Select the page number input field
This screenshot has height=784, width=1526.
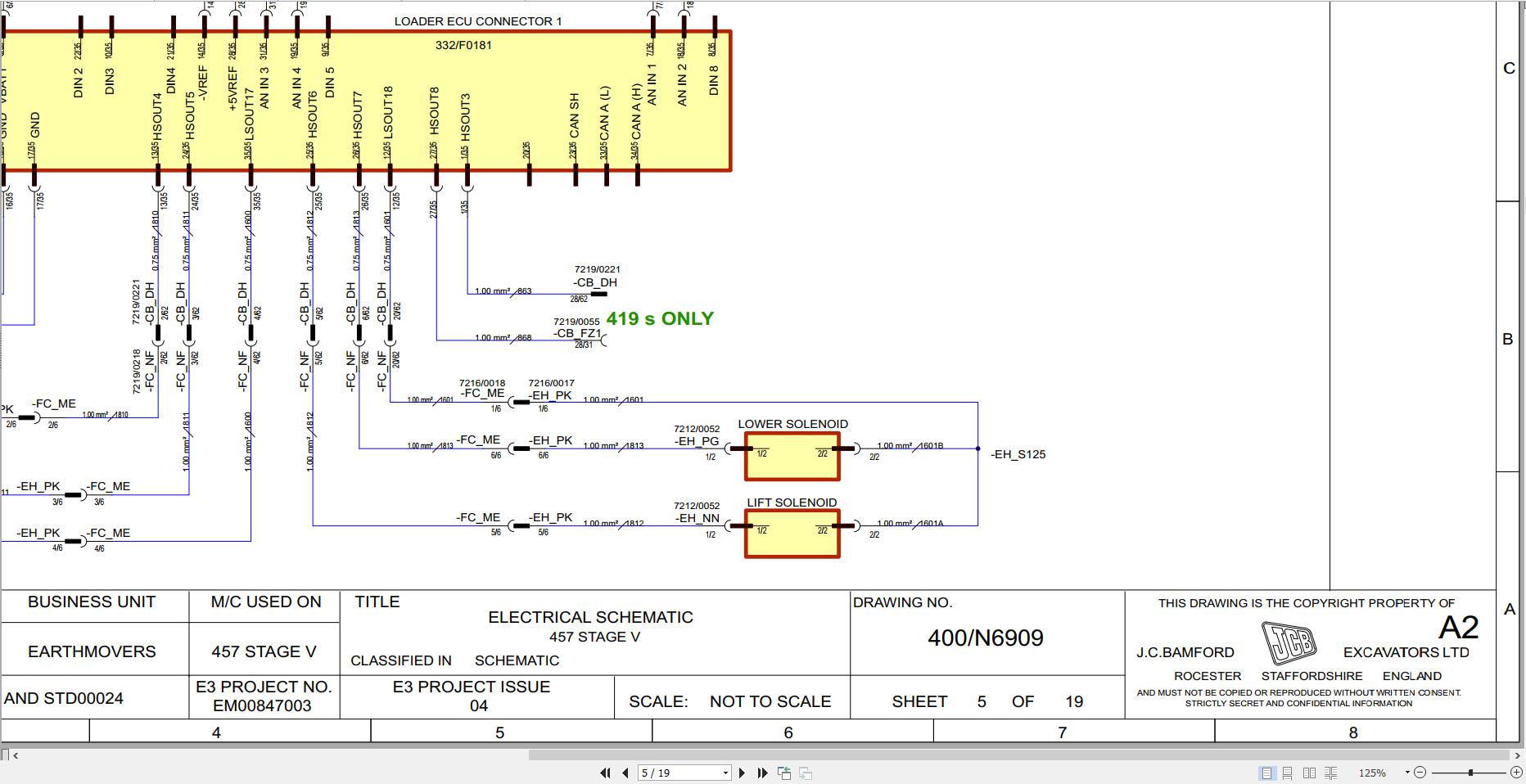coord(671,773)
